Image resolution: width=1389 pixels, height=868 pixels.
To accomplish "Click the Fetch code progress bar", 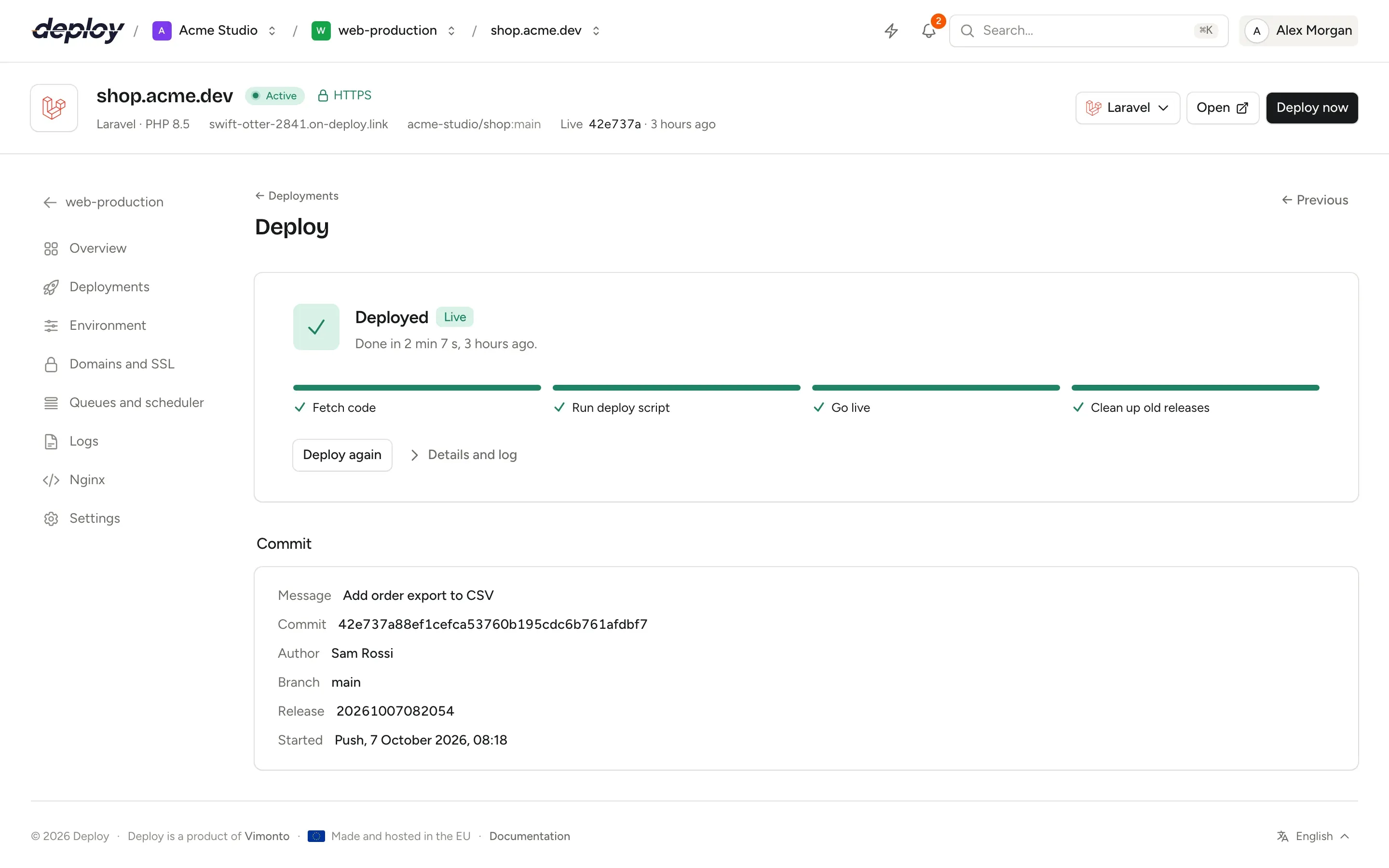I will (x=417, y=388).
